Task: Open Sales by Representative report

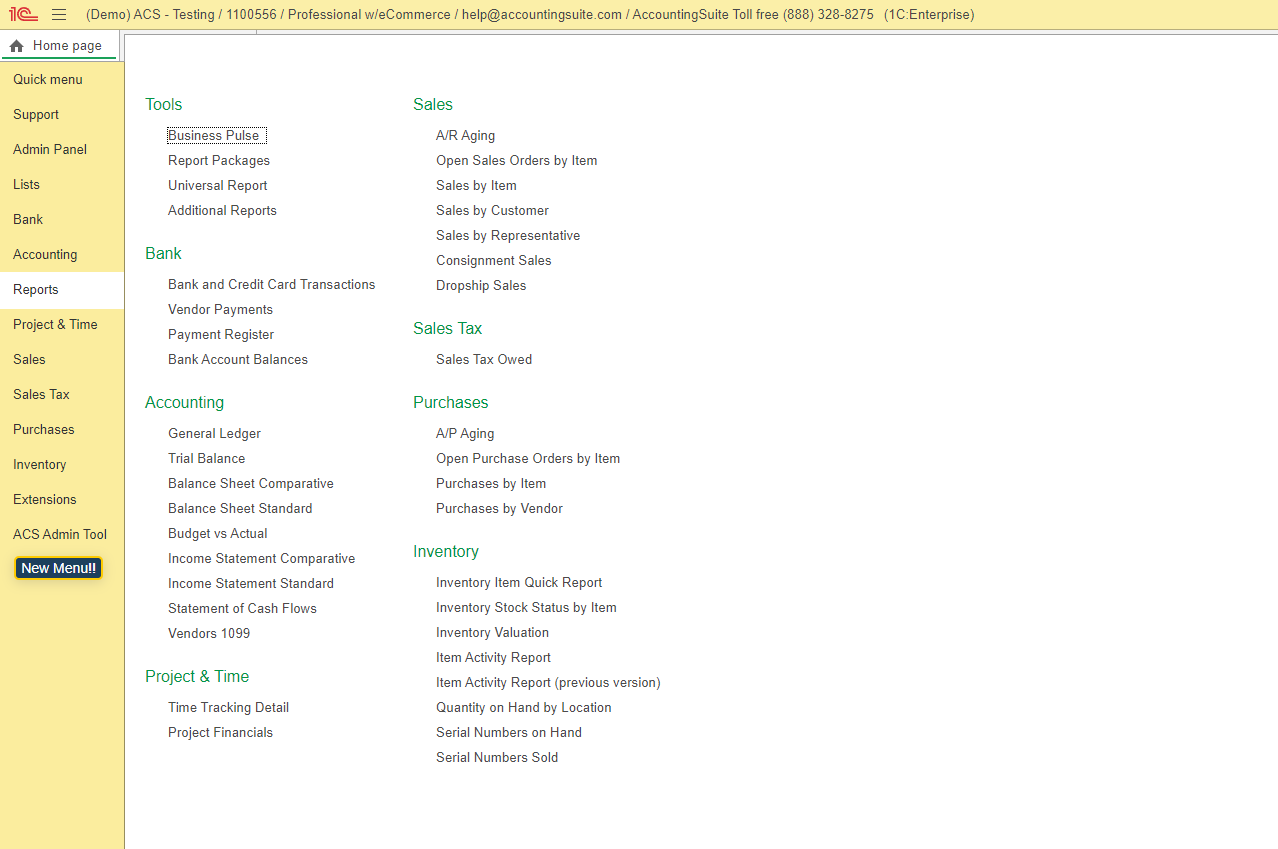Action: pyautogui.click(x=508, y=236)
